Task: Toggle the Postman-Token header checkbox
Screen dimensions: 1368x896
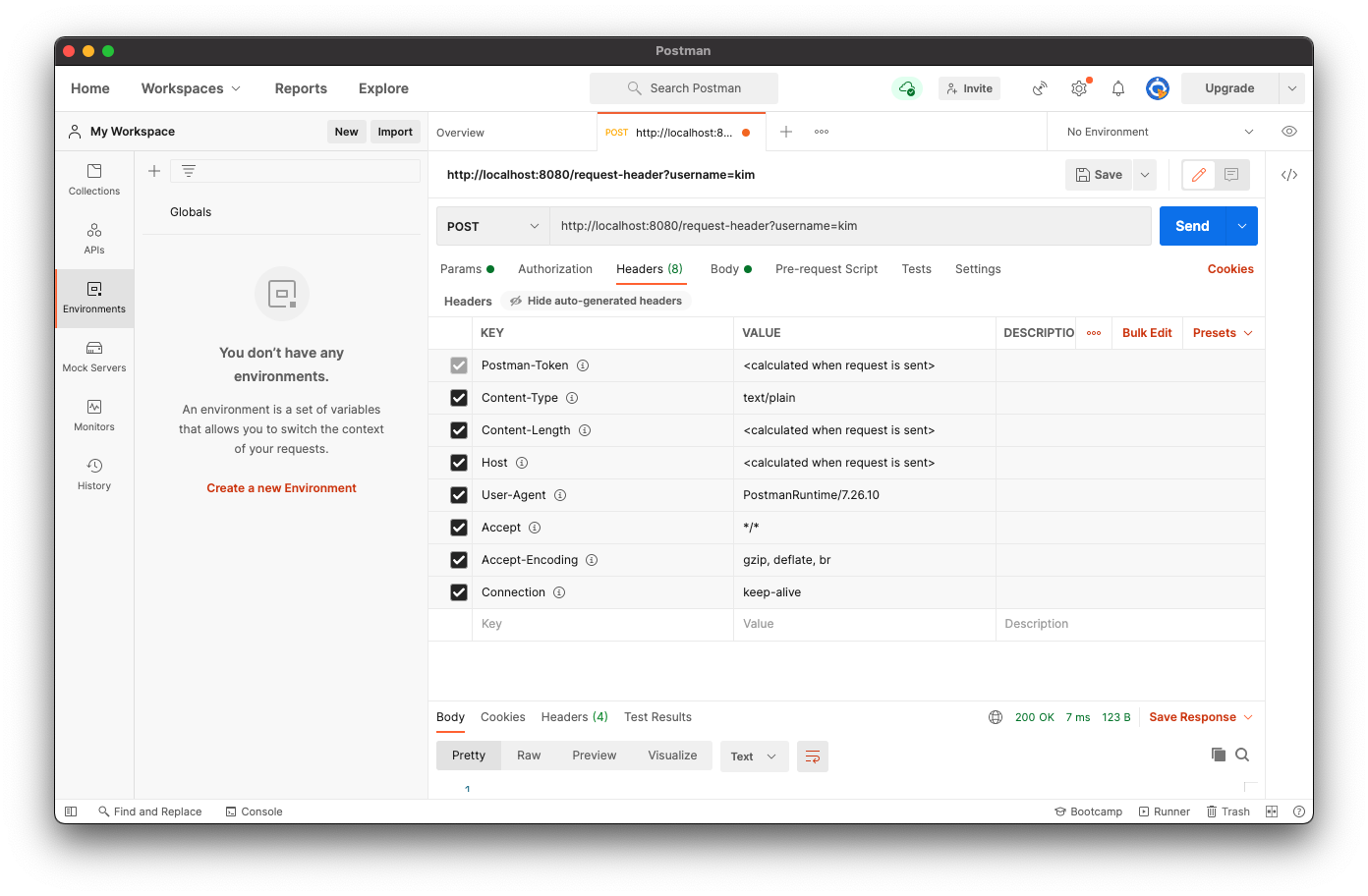Action: point(459,365)
